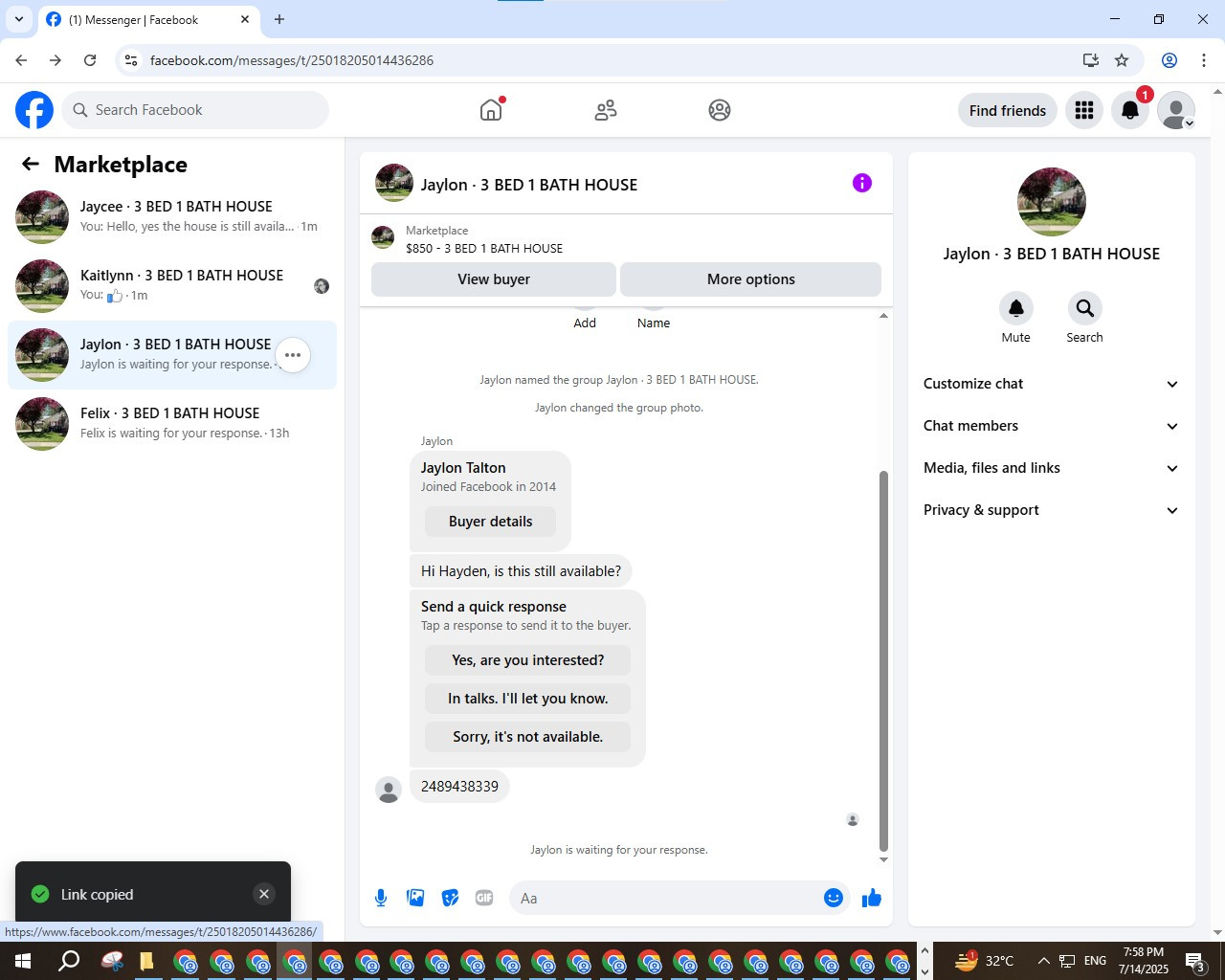Viewport: 1225px width, 980px height.
Task: Search within the Jaylon conversation
Action: [x=1084, y=308]
